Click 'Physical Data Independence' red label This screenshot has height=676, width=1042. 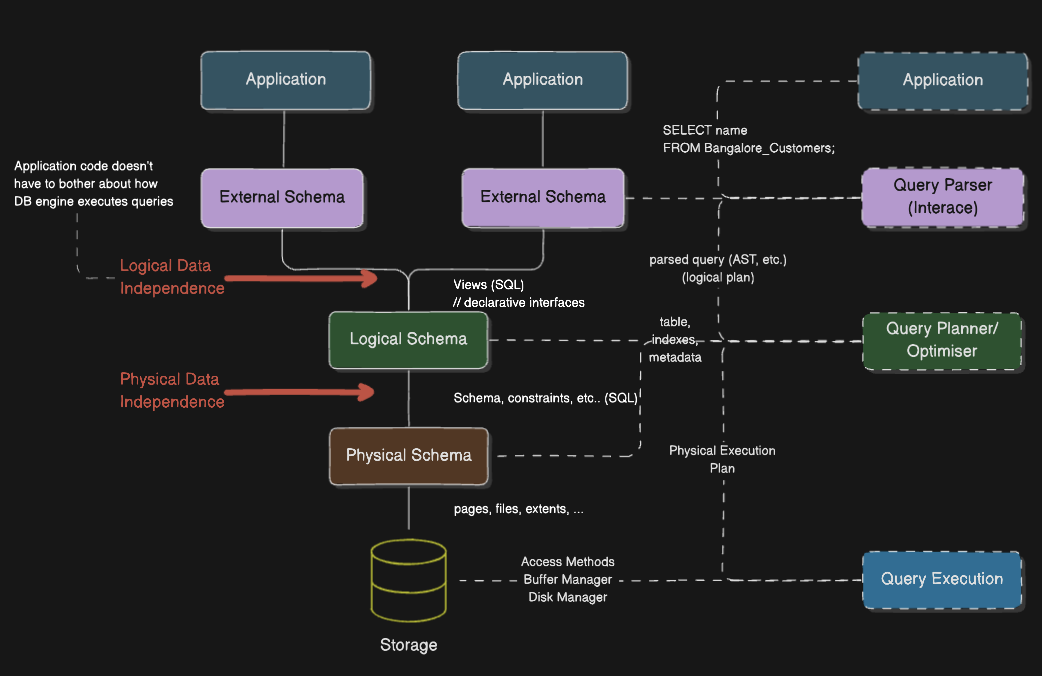pyautogui.click(x=171, y=390)
